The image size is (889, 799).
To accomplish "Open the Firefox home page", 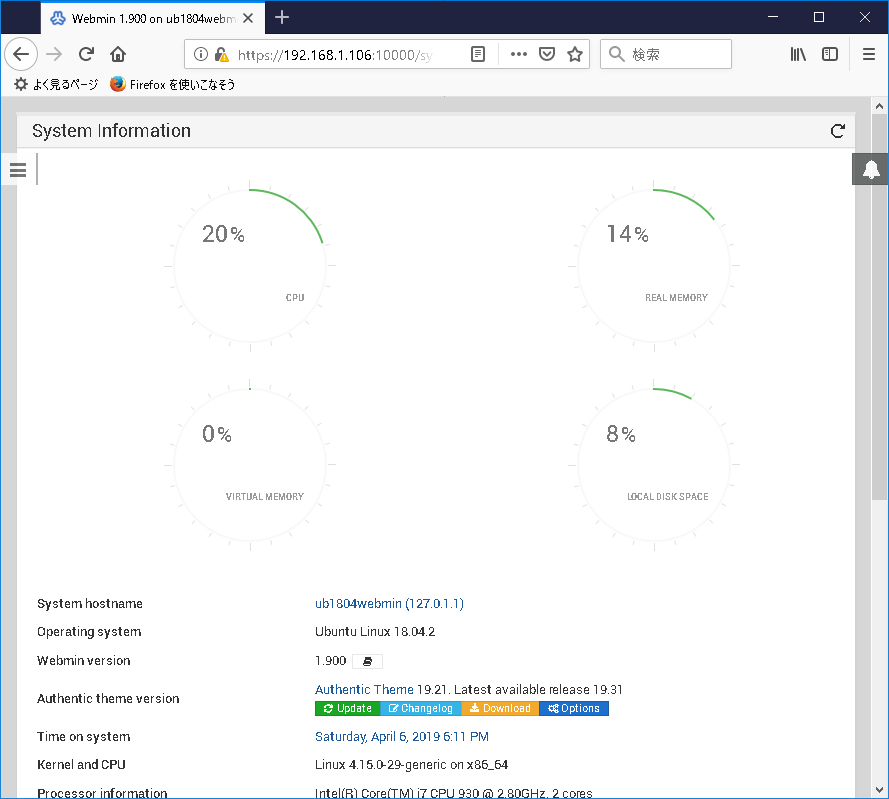I will coord(118,54).
